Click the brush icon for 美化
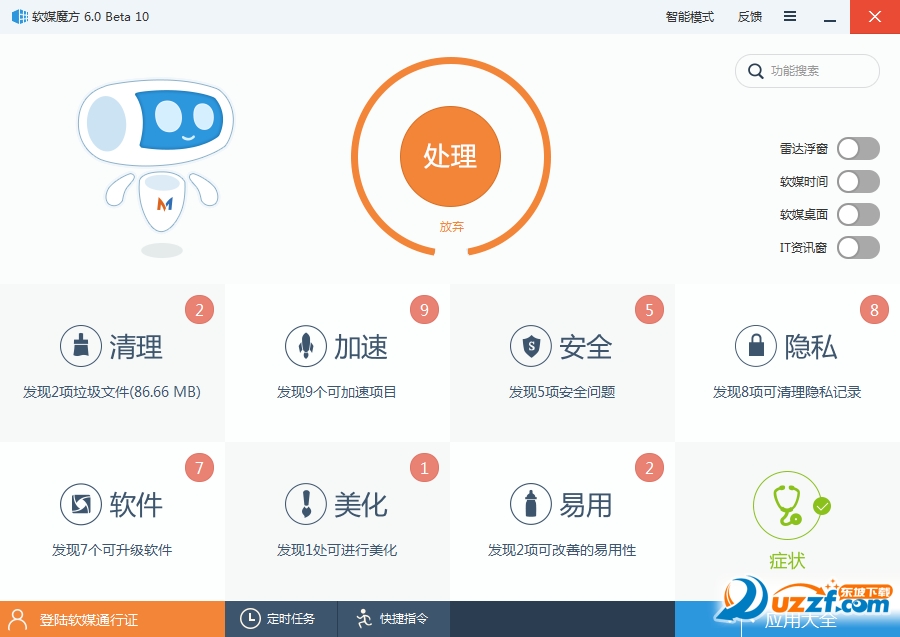900x637 pixels. [306, 504]
